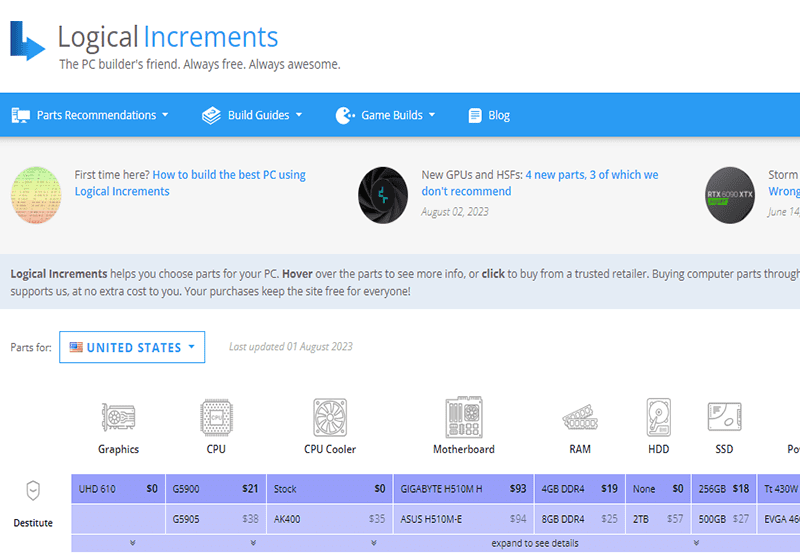
Task: Click the Graphics column label
Action: click(118, 449)
